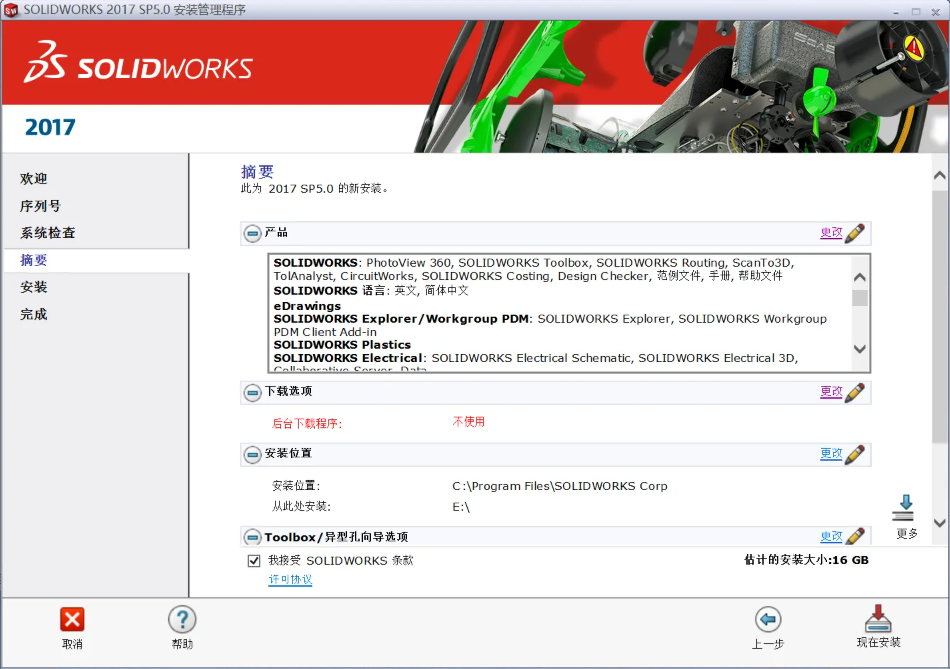Click the 后台下载程序 label
The image size is (950, 669).
(307, 424)
